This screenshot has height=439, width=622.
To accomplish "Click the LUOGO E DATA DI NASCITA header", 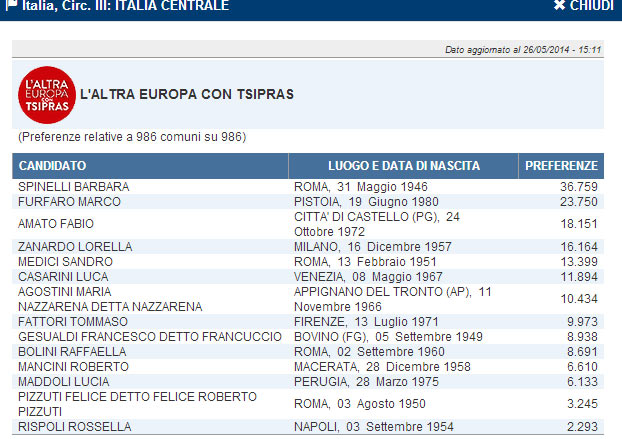I will pos(403,166).
